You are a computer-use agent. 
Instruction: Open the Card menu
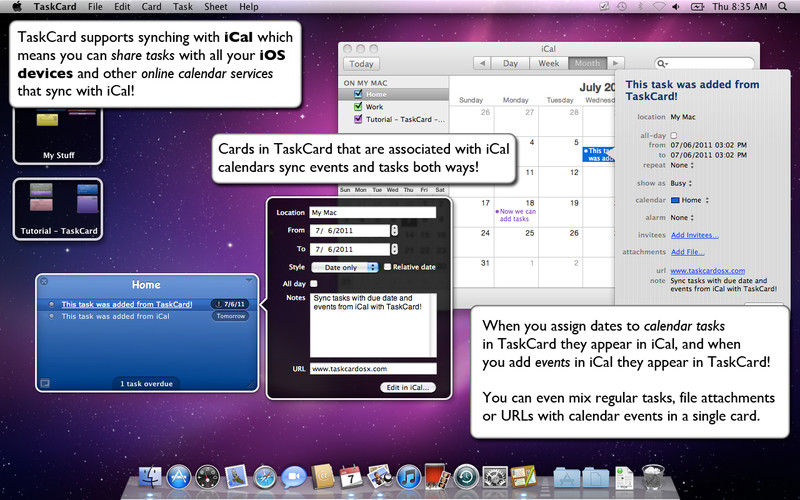(x=151, y=7)
